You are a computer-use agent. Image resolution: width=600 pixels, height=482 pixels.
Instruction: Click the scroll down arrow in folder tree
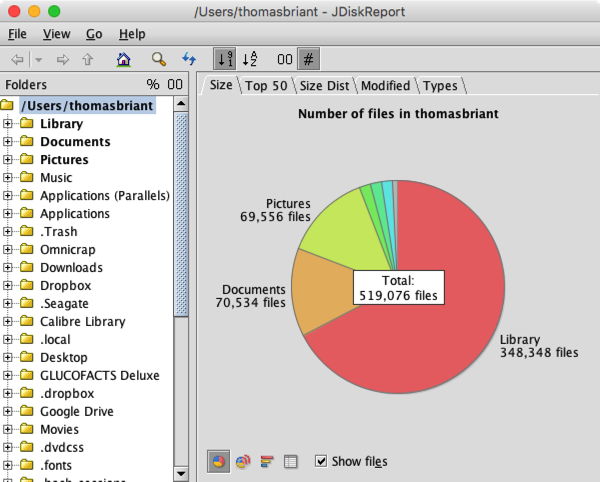tap(181, 474)
